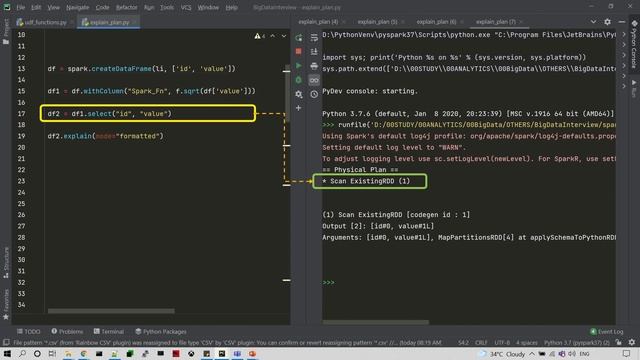Open the Edit menu
The height and width of the screenshot is (360, 640).
[36, 7]
